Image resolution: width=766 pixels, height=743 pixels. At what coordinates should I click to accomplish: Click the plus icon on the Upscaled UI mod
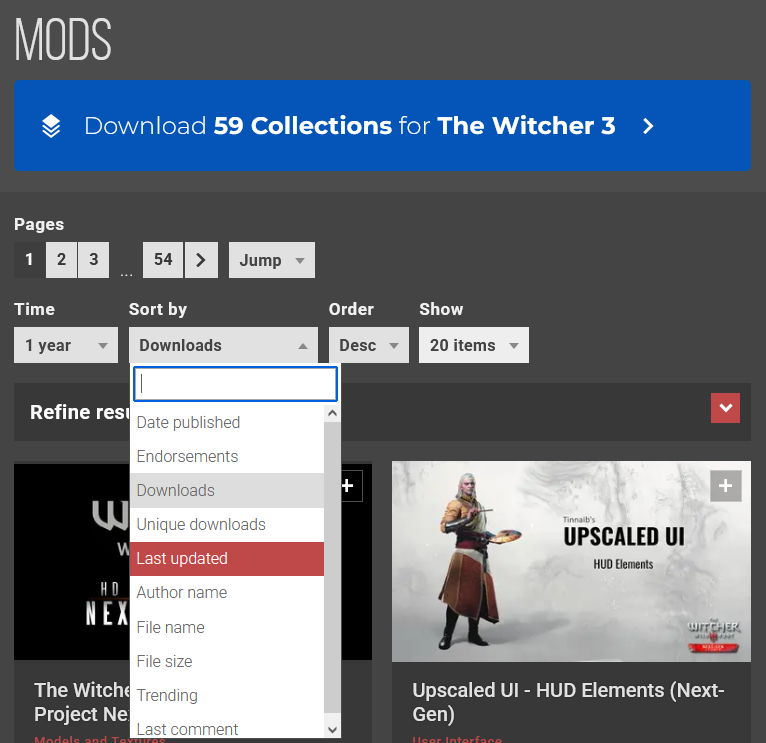pos(725,486)
